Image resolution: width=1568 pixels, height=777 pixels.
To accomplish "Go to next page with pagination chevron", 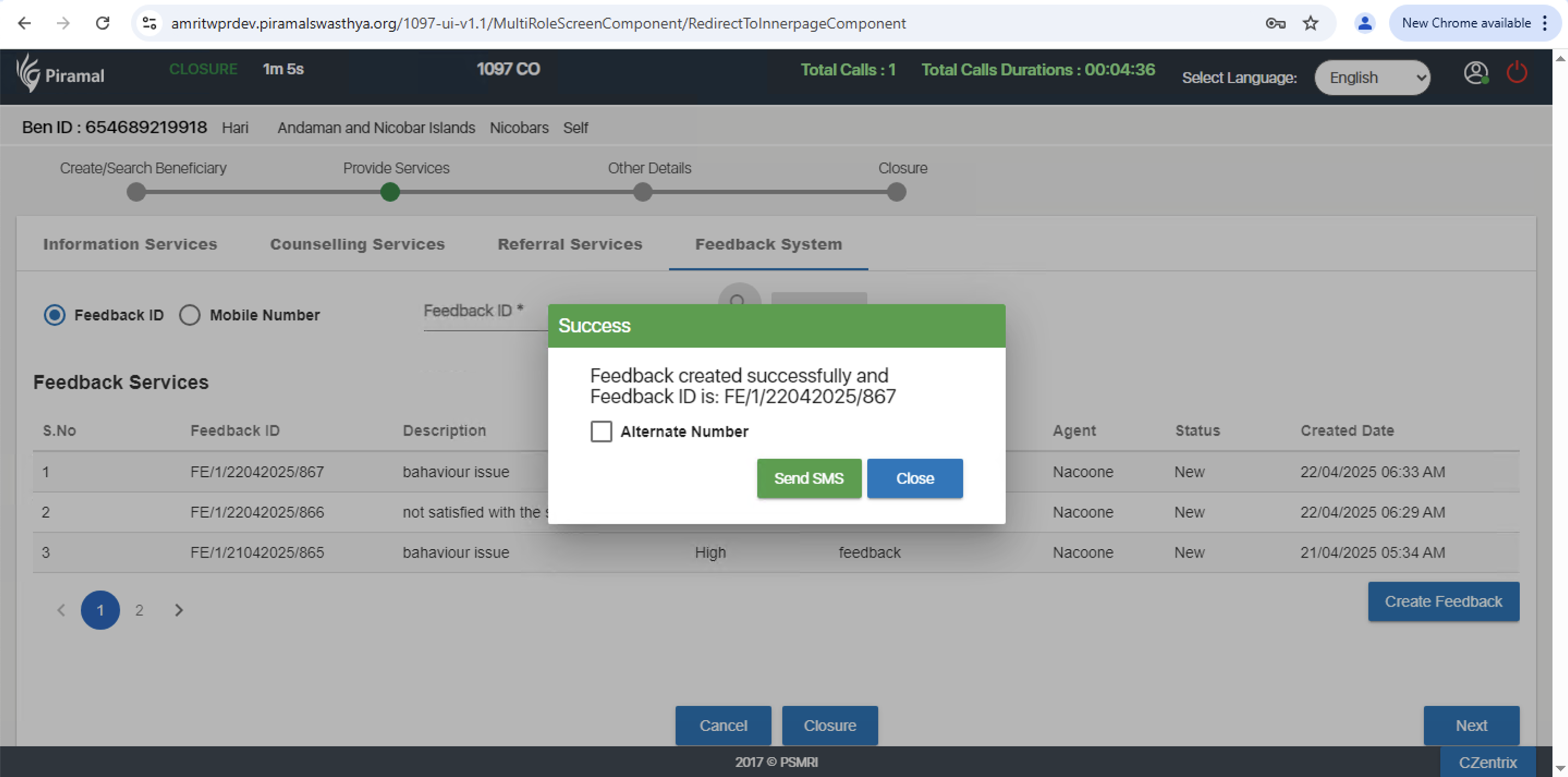I will click(x=178, y=610).
